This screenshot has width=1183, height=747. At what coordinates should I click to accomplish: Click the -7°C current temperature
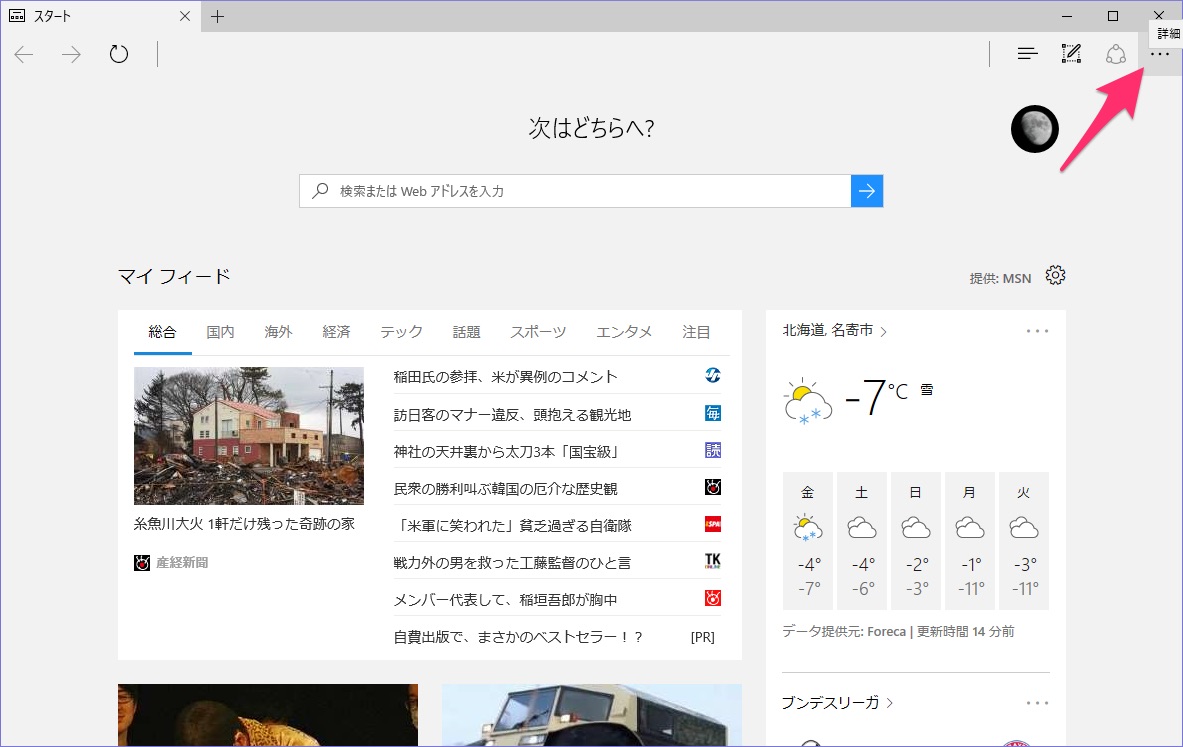(877, 397)
